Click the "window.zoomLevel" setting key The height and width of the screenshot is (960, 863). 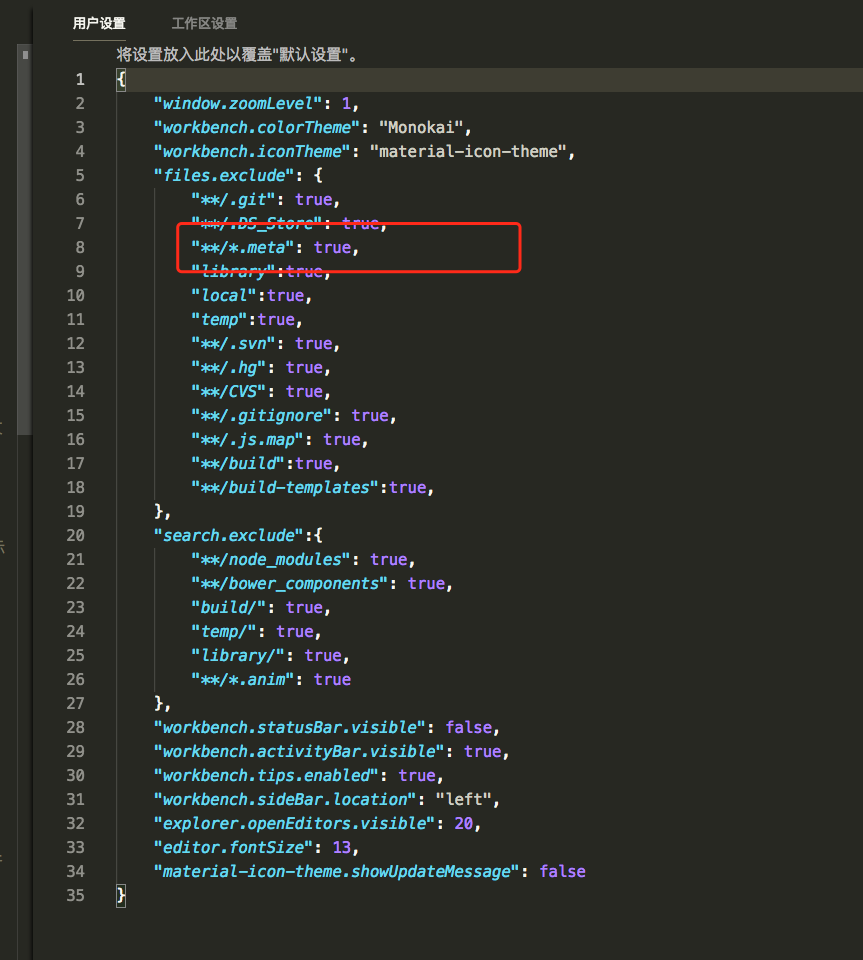(x=239, y=103)
